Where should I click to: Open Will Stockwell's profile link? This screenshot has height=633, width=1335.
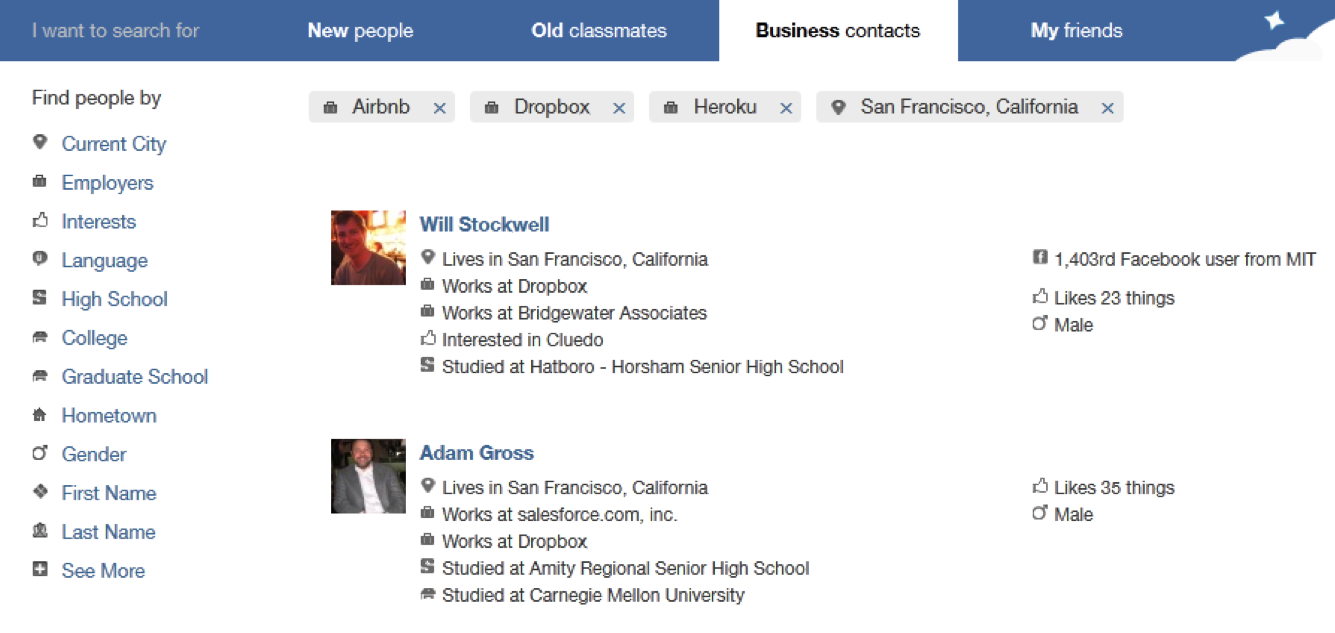tap(484, 224)
